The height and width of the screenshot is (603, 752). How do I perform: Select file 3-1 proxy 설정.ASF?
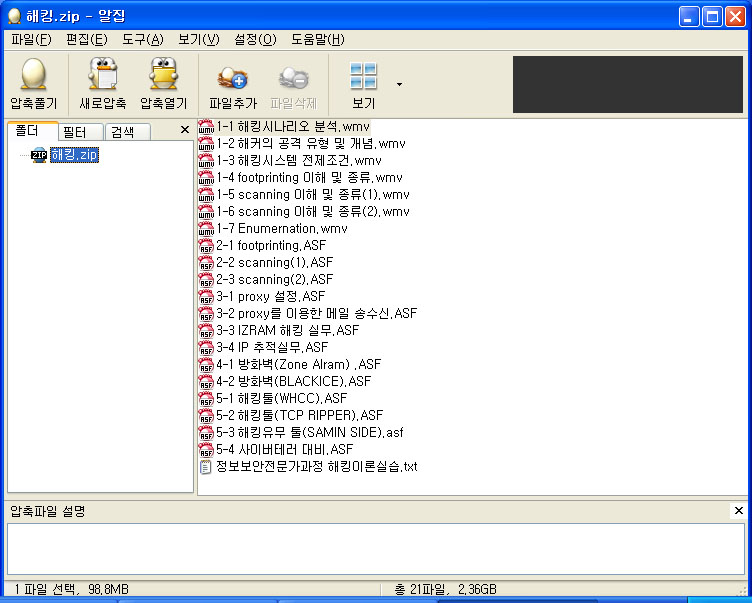(x=270, y=296)
